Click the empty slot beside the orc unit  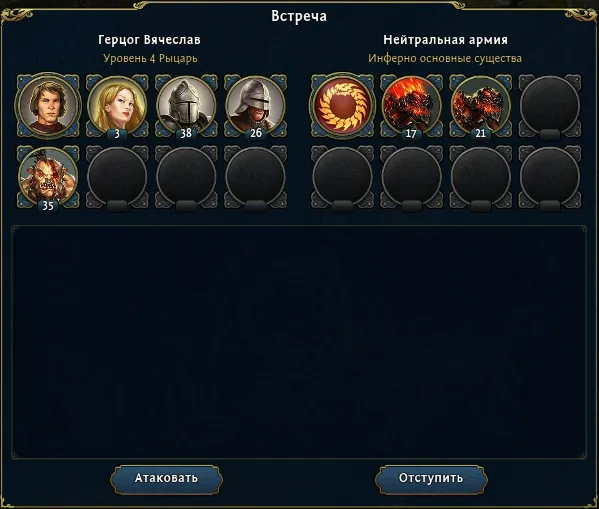pyautogui.click(x=117, y=177)
